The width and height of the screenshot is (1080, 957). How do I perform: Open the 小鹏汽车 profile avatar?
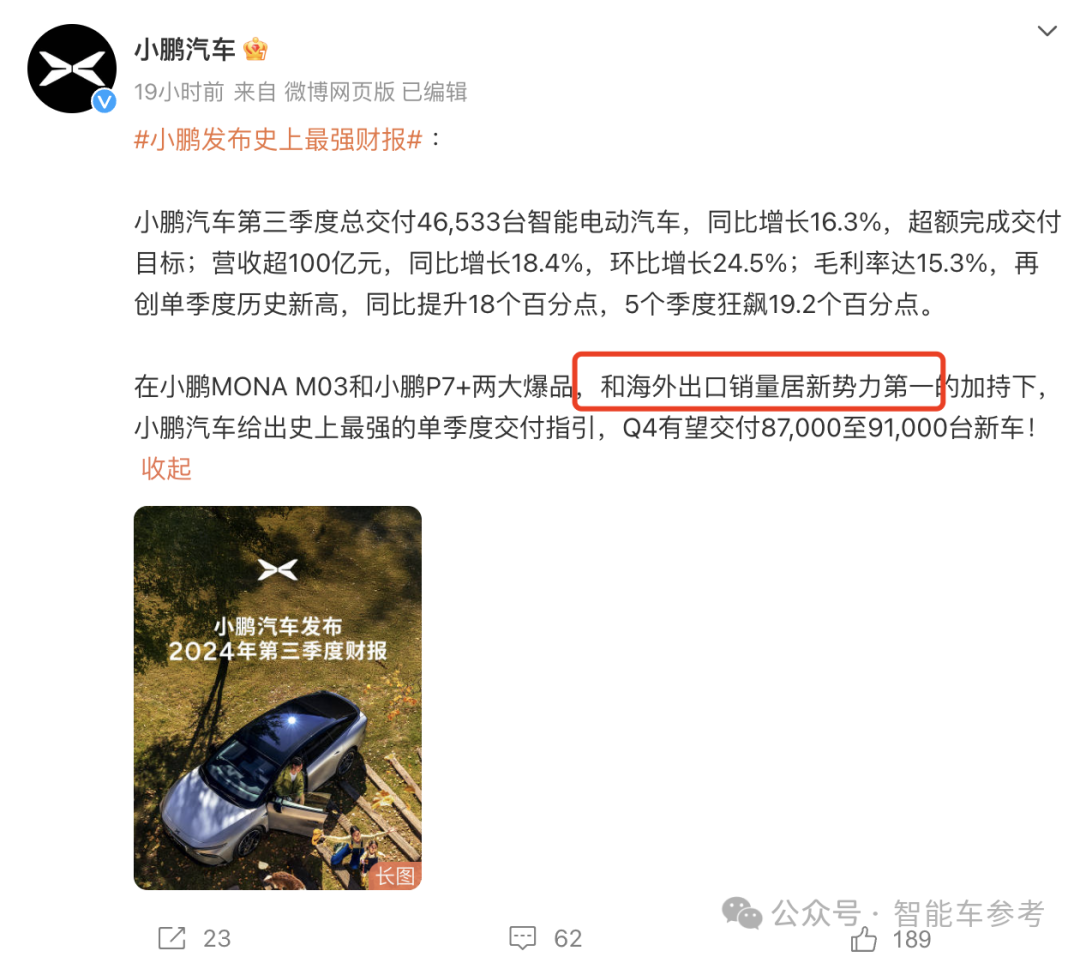point(72,69)
